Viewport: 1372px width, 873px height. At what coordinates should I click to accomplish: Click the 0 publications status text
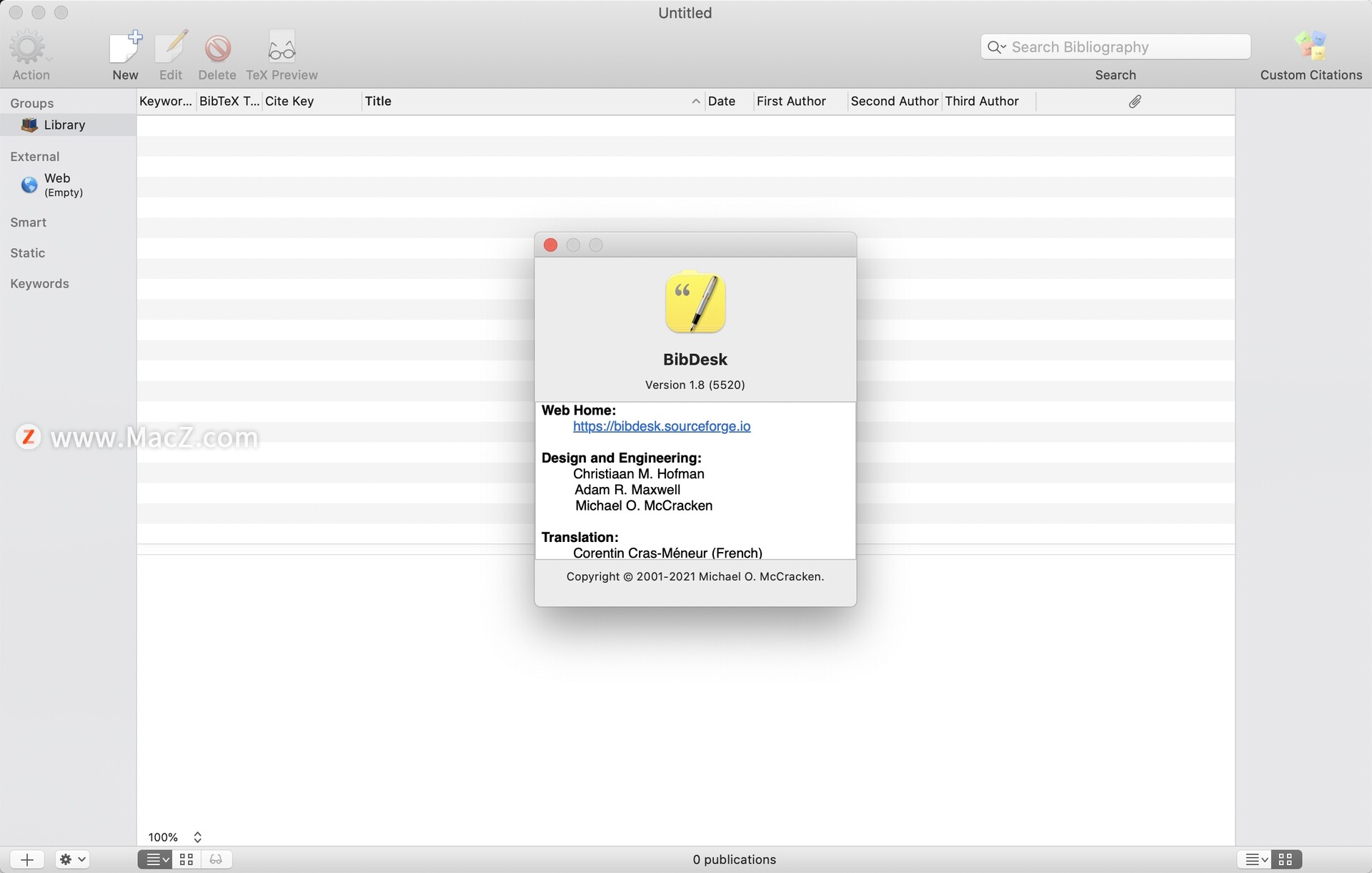point(734,859)
